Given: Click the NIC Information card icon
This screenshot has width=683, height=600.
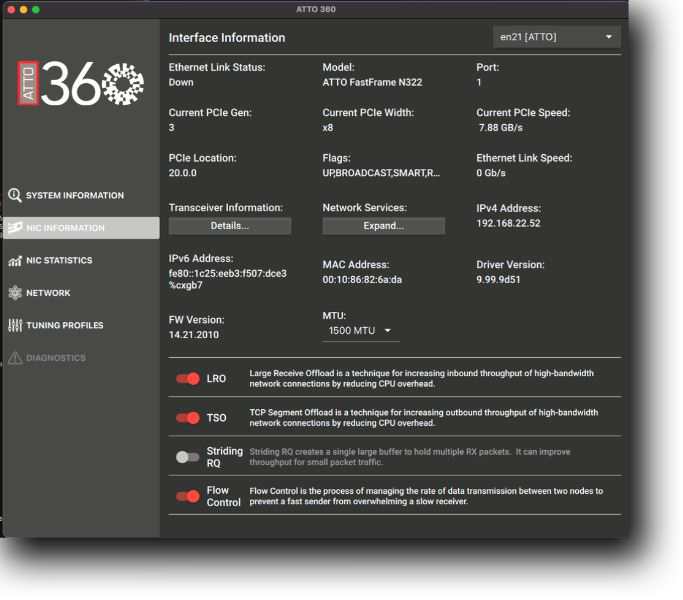Looking at the screenshot, I should tap(15, 228).
